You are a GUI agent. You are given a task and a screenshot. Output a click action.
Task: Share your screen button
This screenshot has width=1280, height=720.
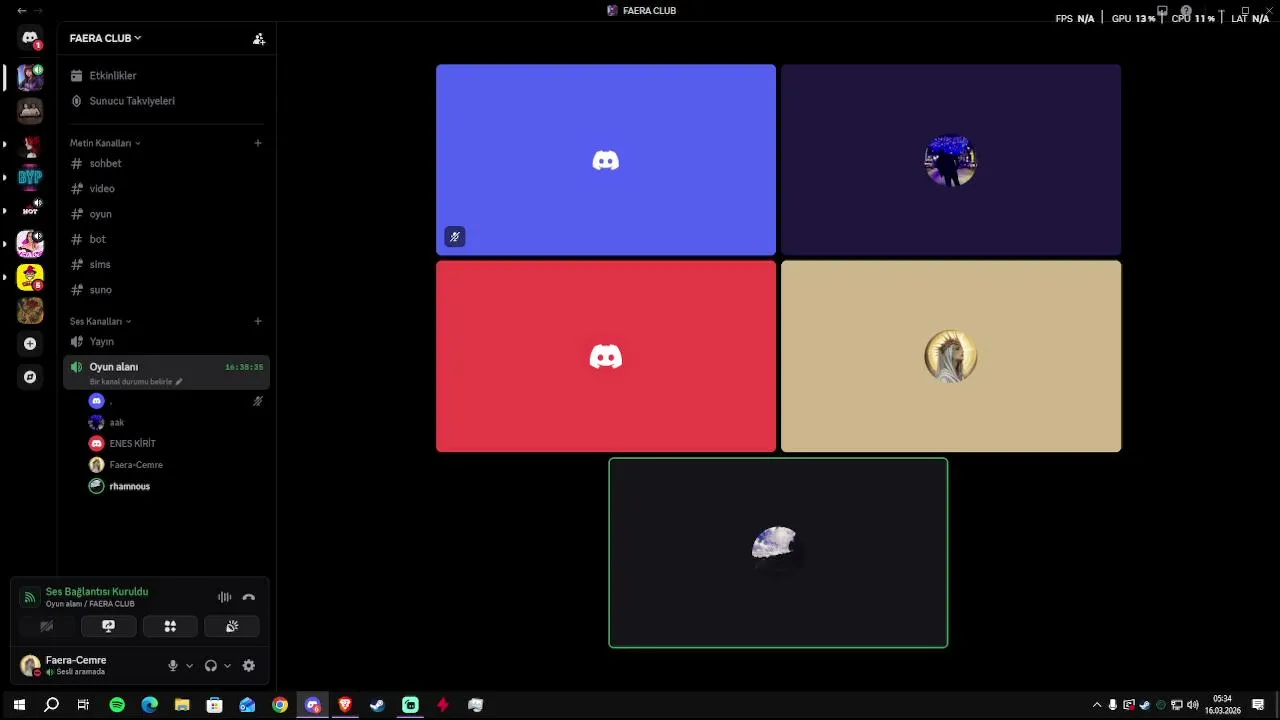pos(108,626)
